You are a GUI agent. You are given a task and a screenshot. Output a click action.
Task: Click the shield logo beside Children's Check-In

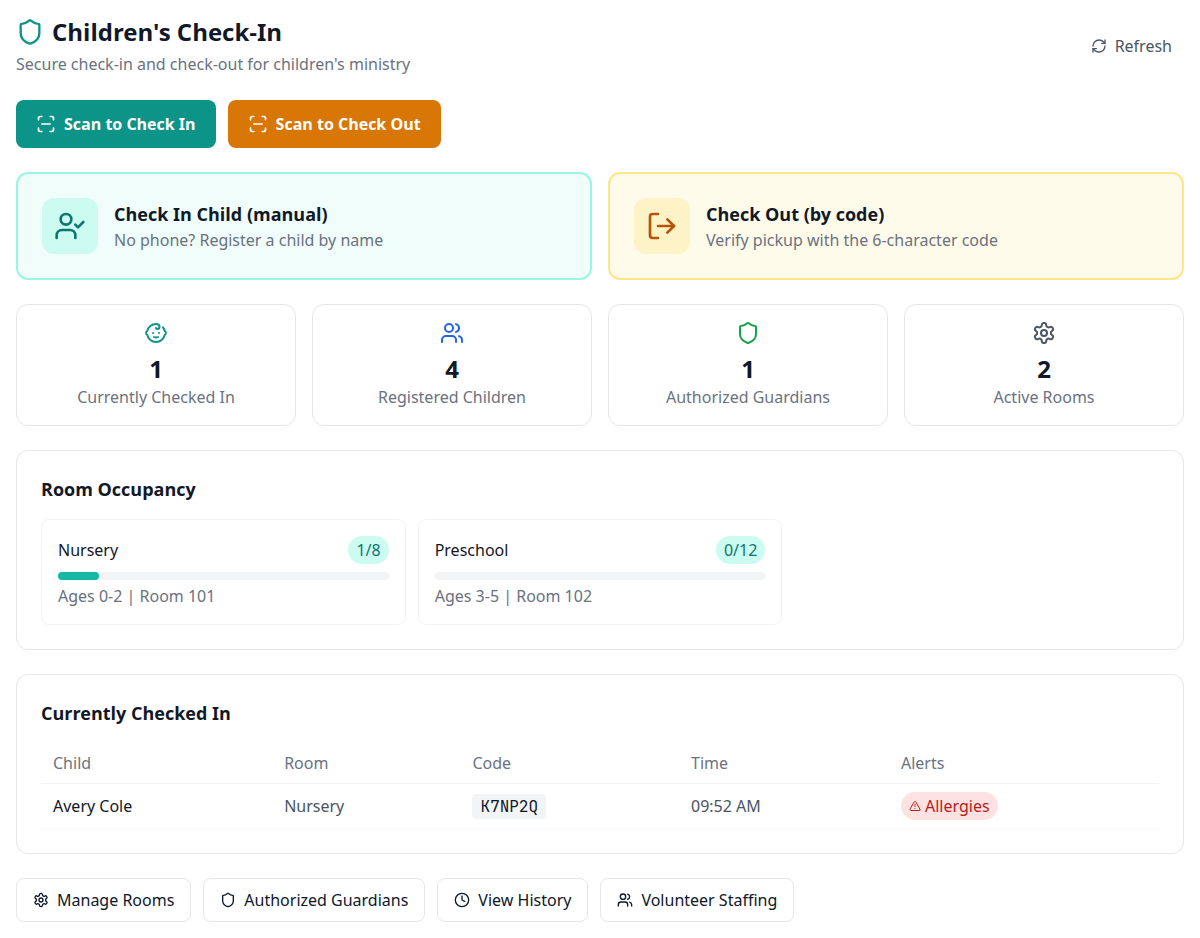tap(30, 33)
